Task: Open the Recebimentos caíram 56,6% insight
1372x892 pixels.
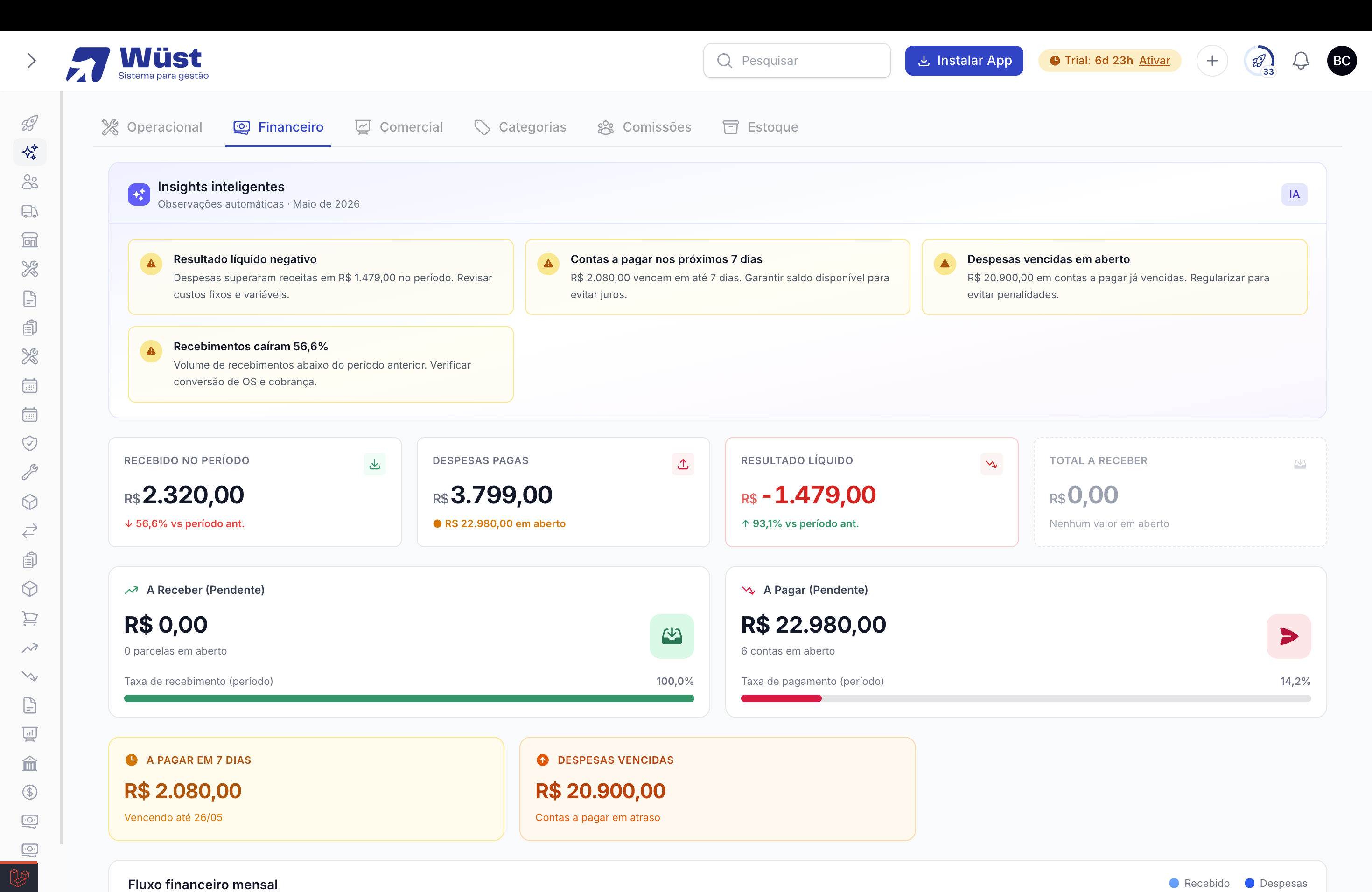Action: click(x=321, y=364)
